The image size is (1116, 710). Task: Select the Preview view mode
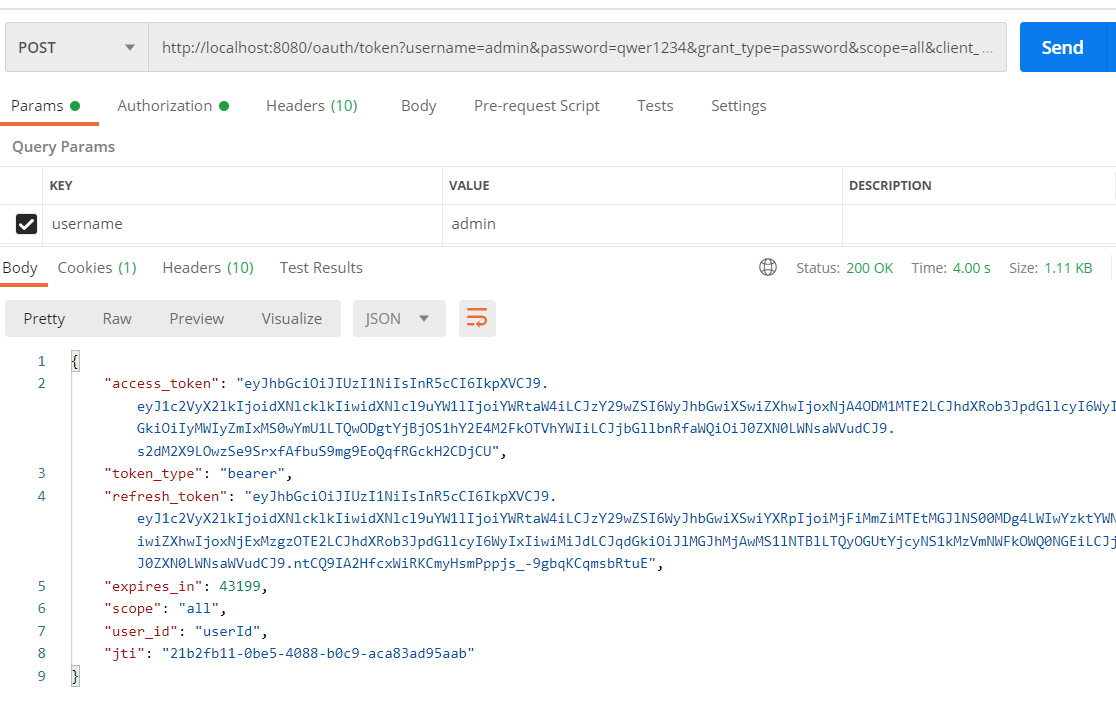(196, 319)
